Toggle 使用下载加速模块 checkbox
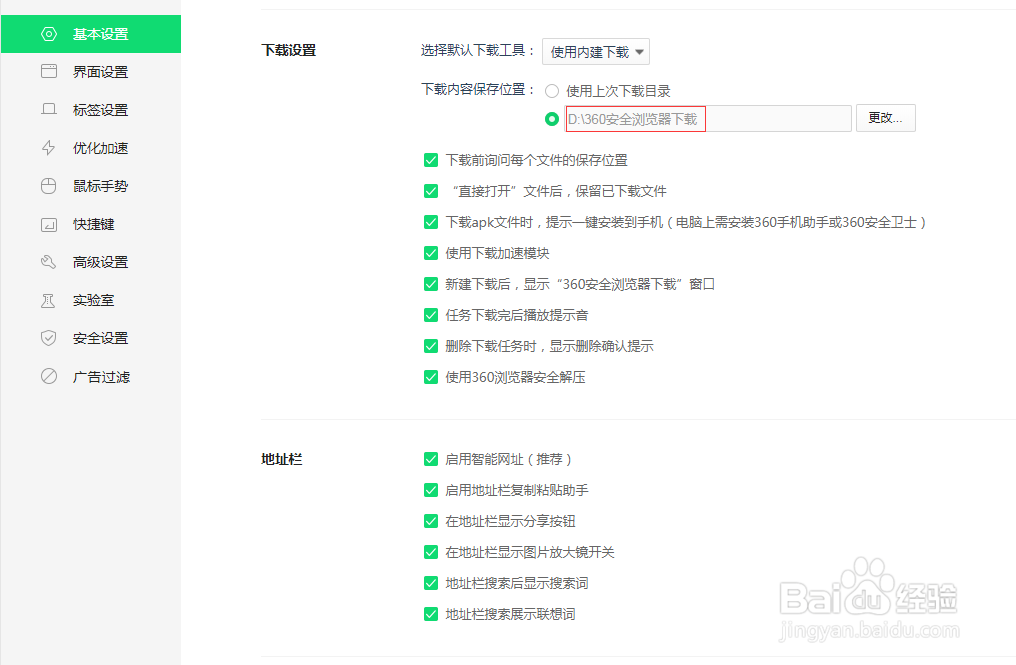The height and width of the screenshot is (665, 1016). point(431,253)
